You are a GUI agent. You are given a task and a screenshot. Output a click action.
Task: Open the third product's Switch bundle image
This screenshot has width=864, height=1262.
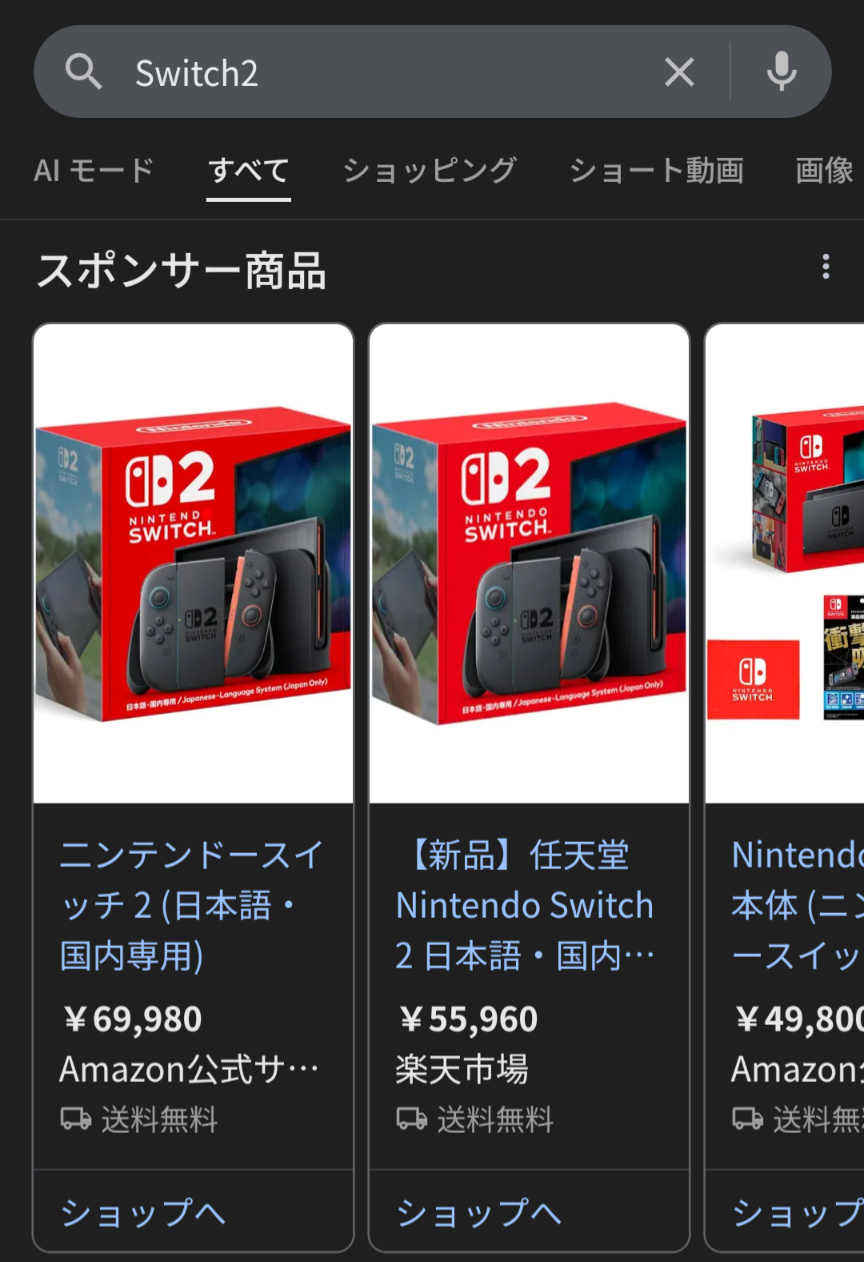[x=785, y=563]
